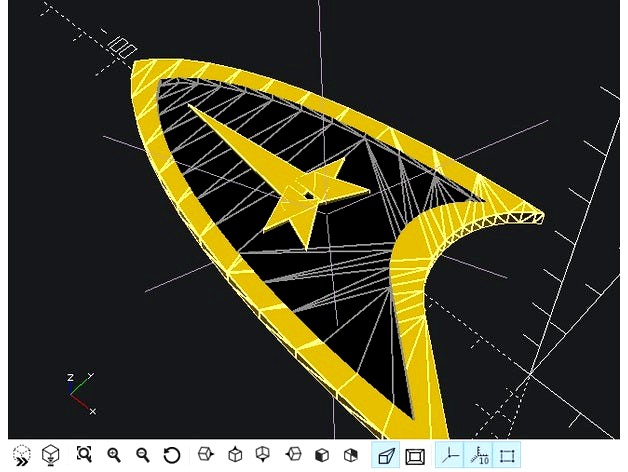The height and width of the screenshot is (472, 628).
Task: Switch to the Front view
Action: tap(322, 455)
